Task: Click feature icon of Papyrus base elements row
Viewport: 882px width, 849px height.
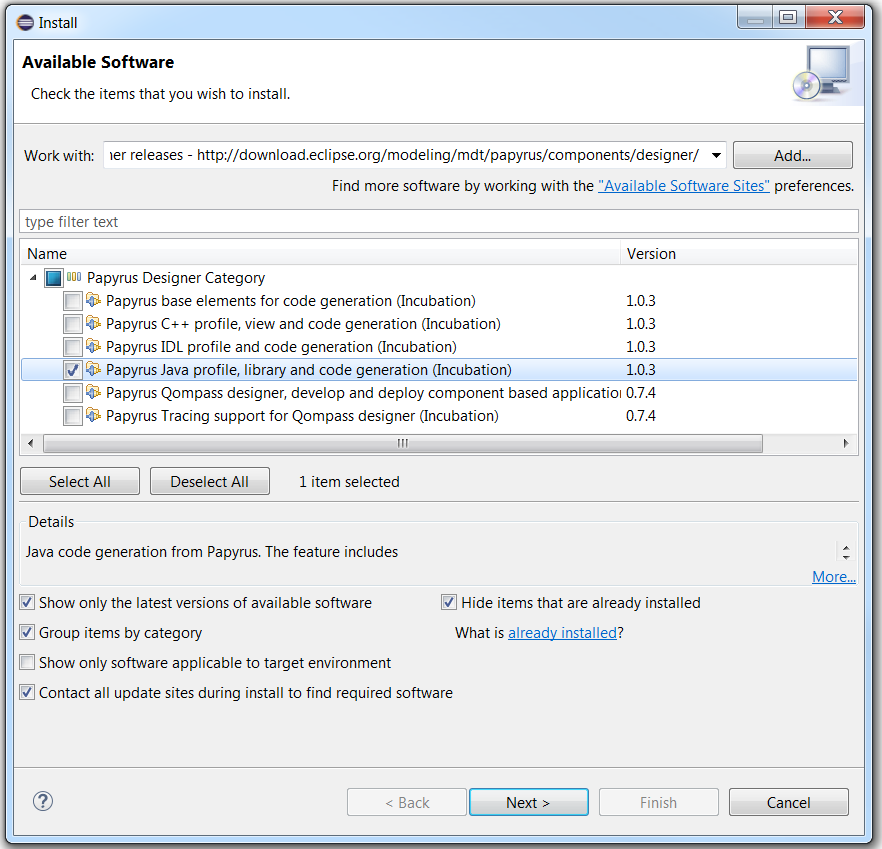Action: tap(93, 300)
